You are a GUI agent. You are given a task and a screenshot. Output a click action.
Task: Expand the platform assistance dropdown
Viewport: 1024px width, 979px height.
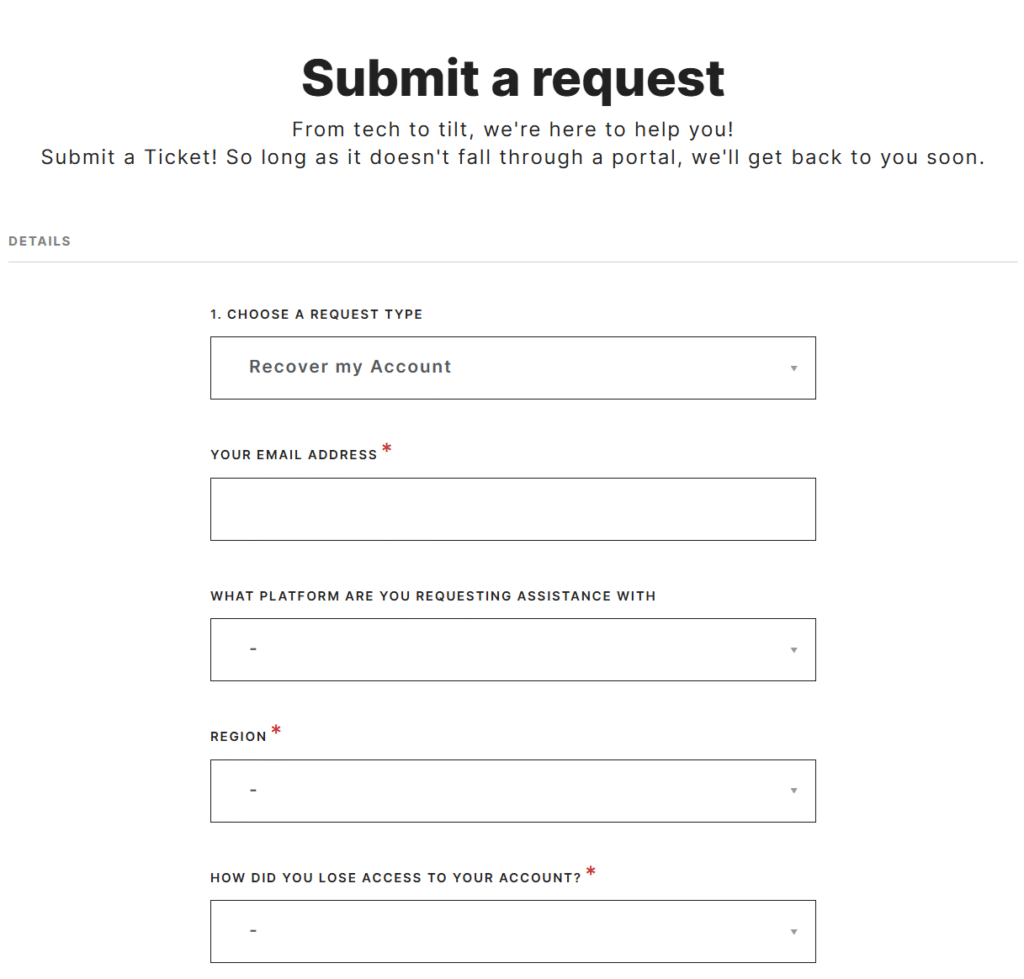tap(512, 650)
